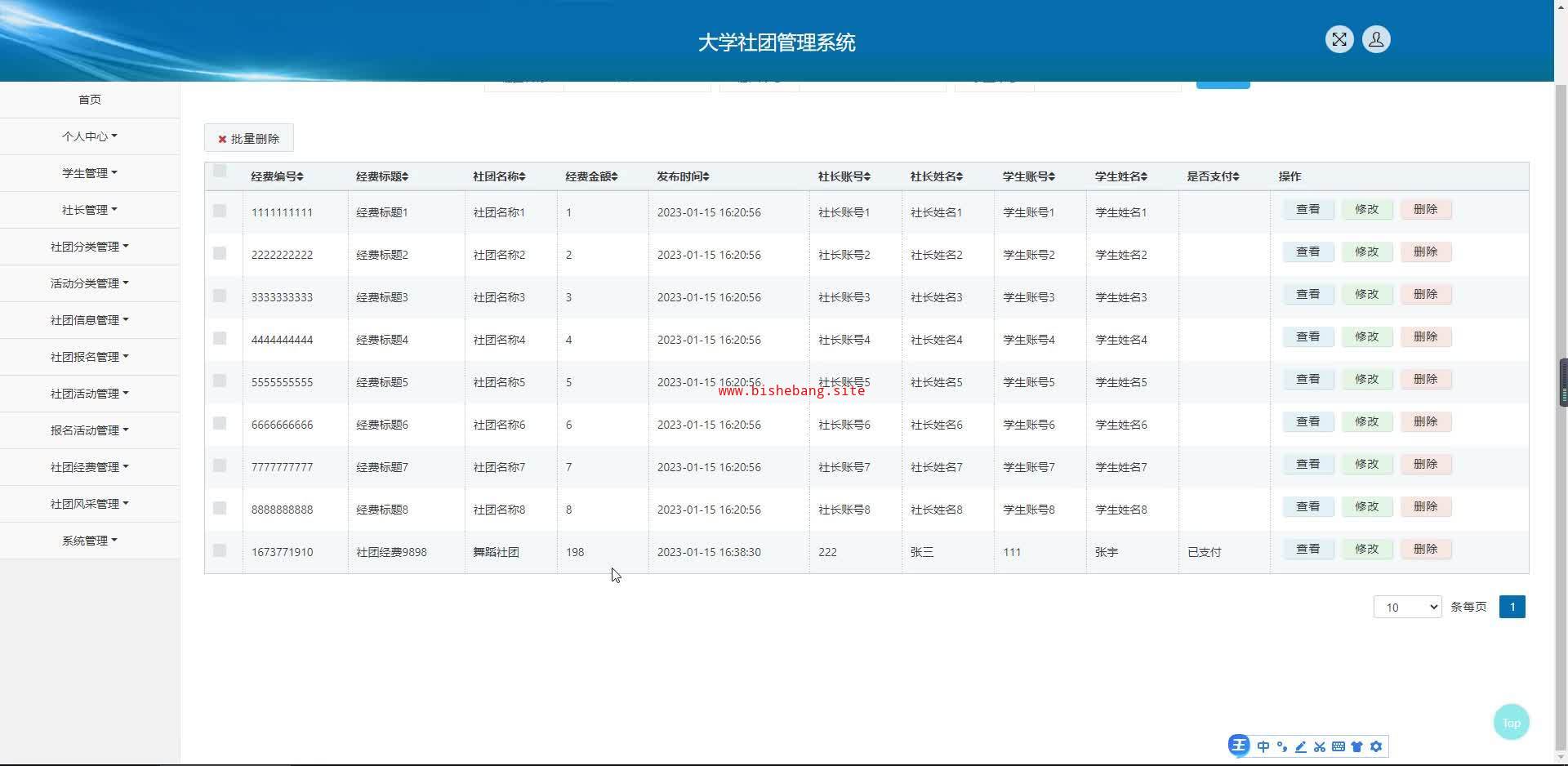Tick the checkbox for row 5555555555
Screen dimensions: 1568x766
tap(220, 381)
